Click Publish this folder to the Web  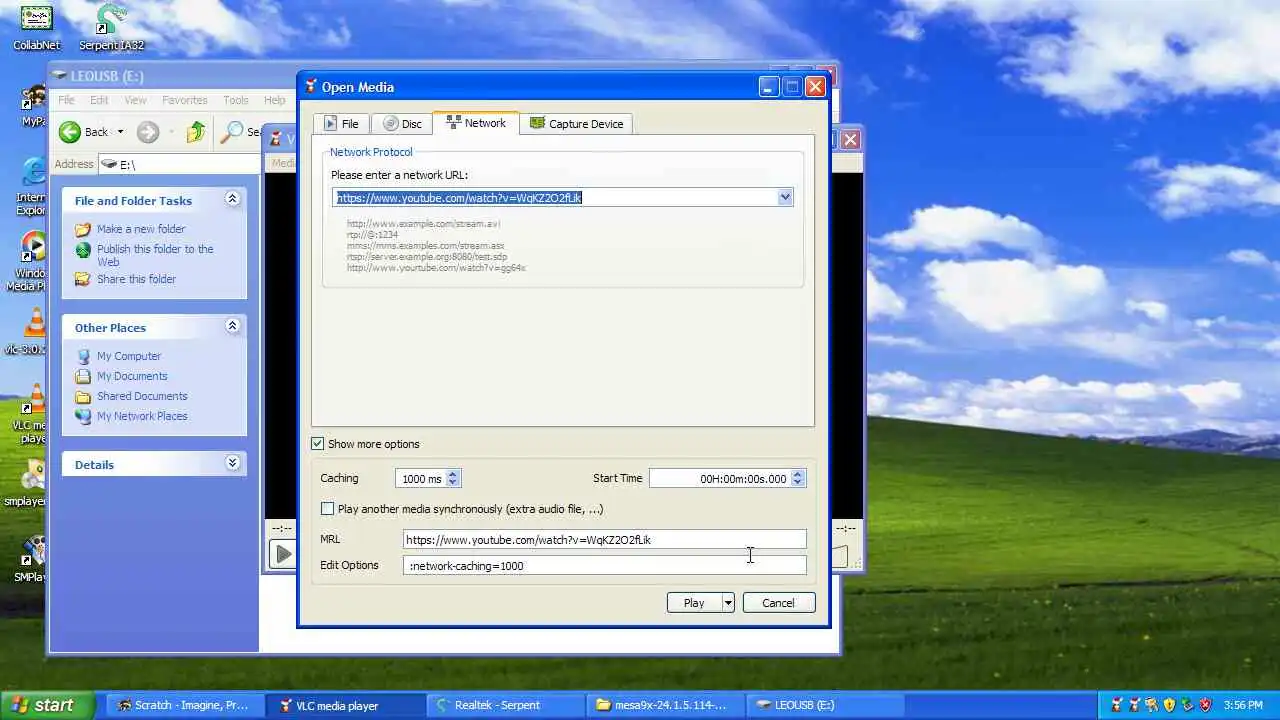(x=155, y=255)
